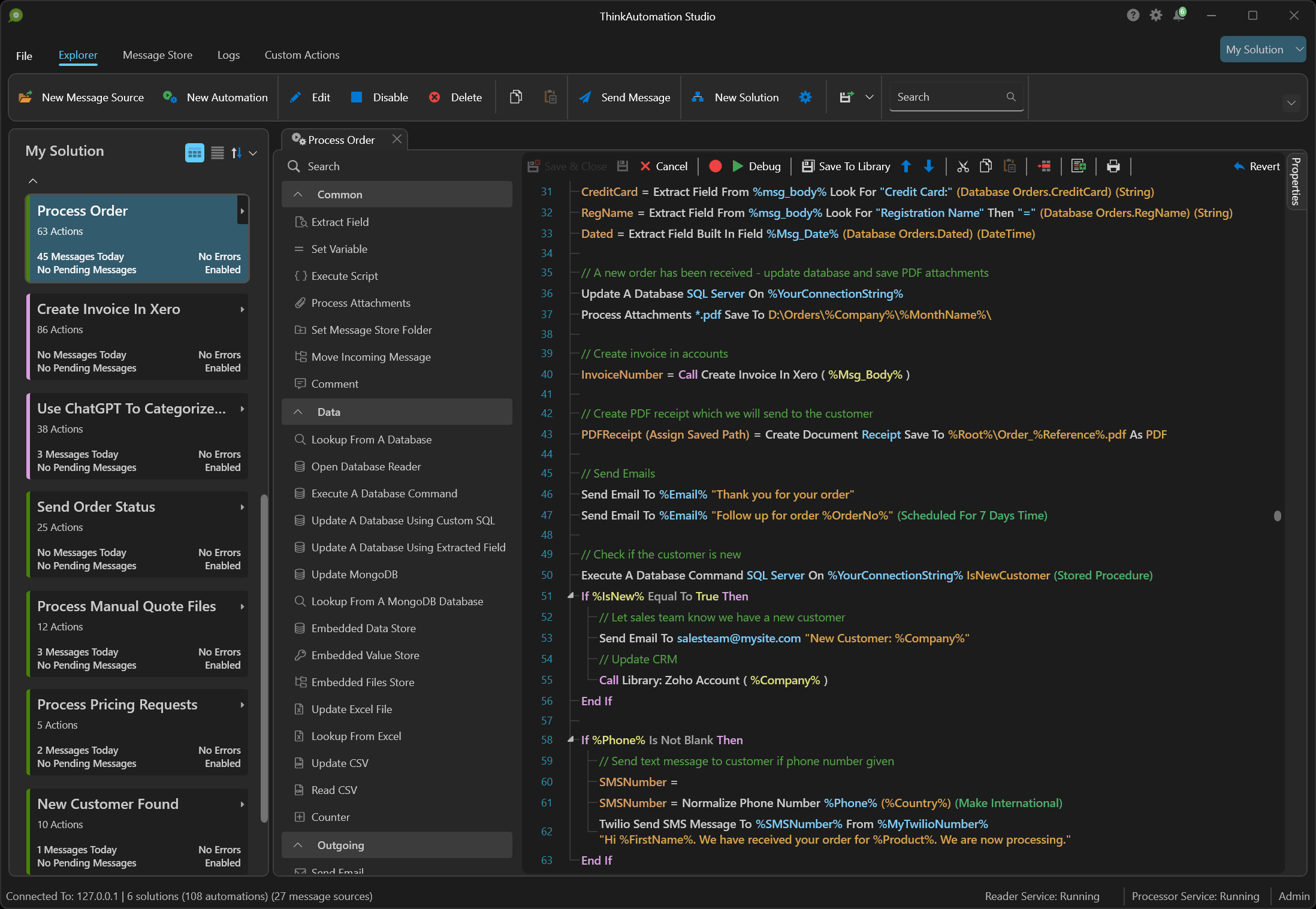Click the print icon in the editor toolbar
Screen dimensions: 1316x909
[x=1113, y=166]
